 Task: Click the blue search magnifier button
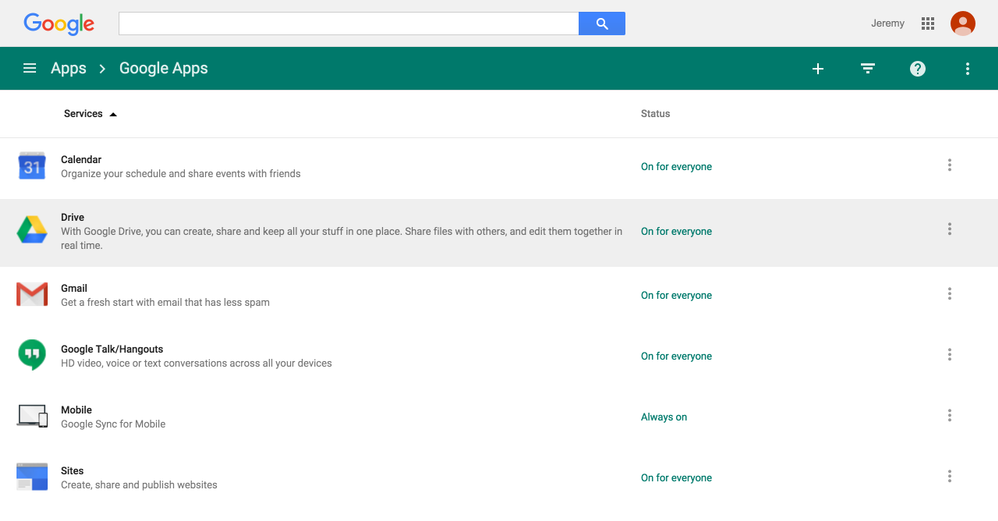(601, 24)
